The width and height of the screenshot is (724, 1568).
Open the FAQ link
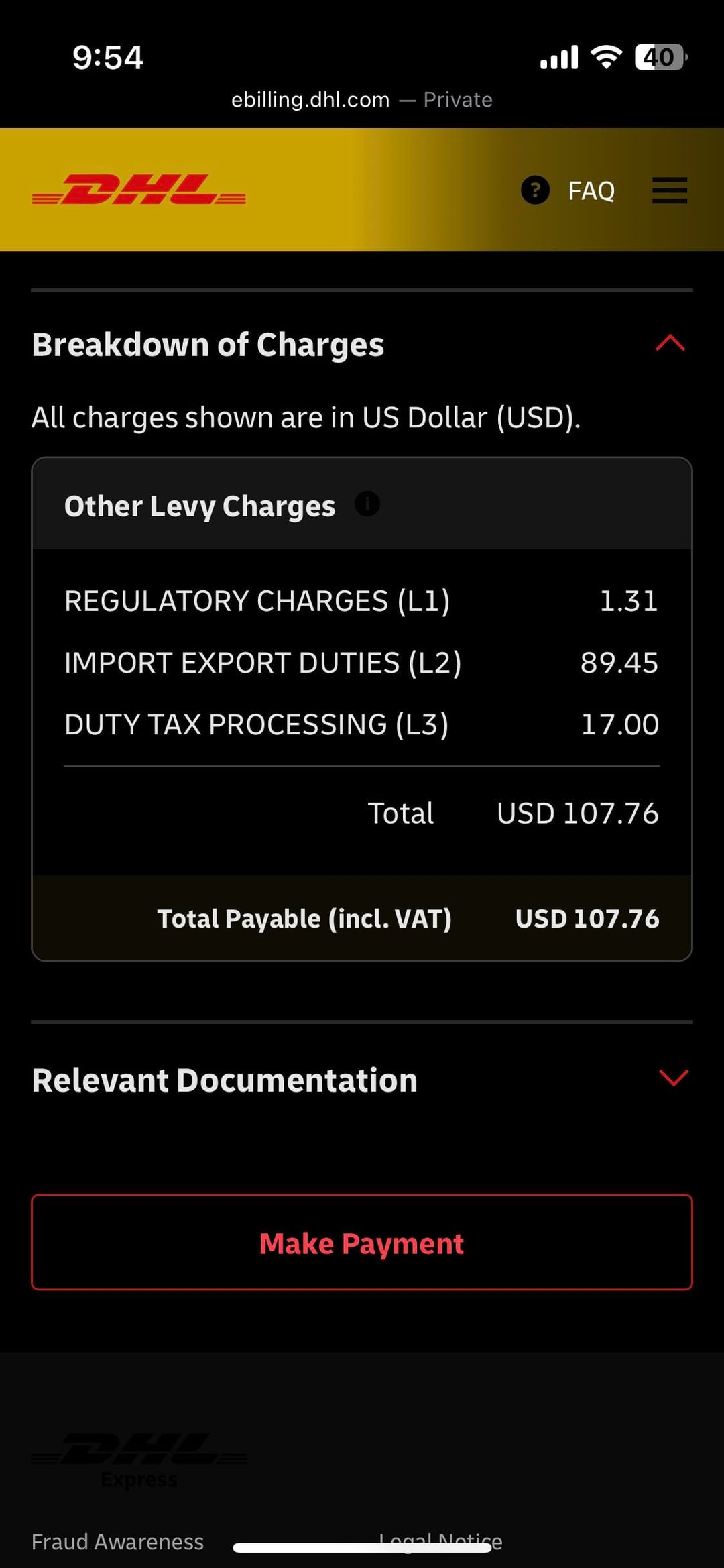591,191
